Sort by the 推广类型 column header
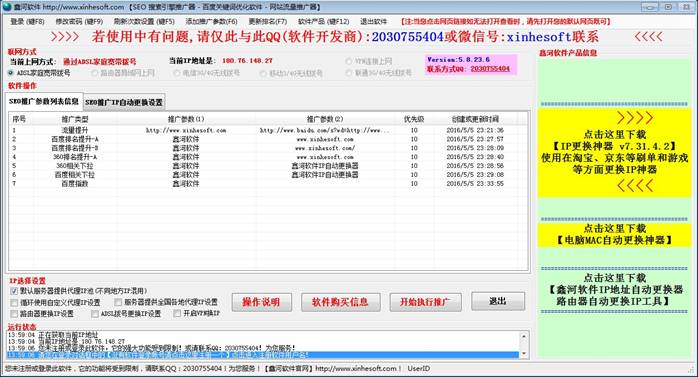Screen dimensions: 698x377 (x=74, y=119)
